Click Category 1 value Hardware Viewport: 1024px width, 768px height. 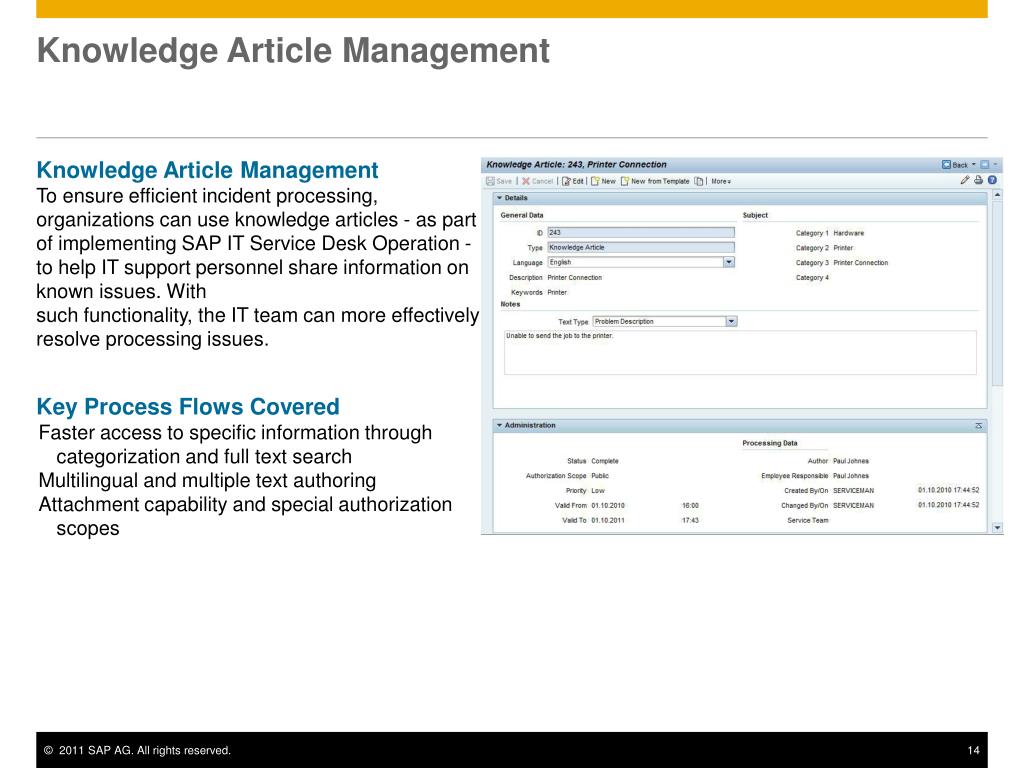(x=848, y=233)
